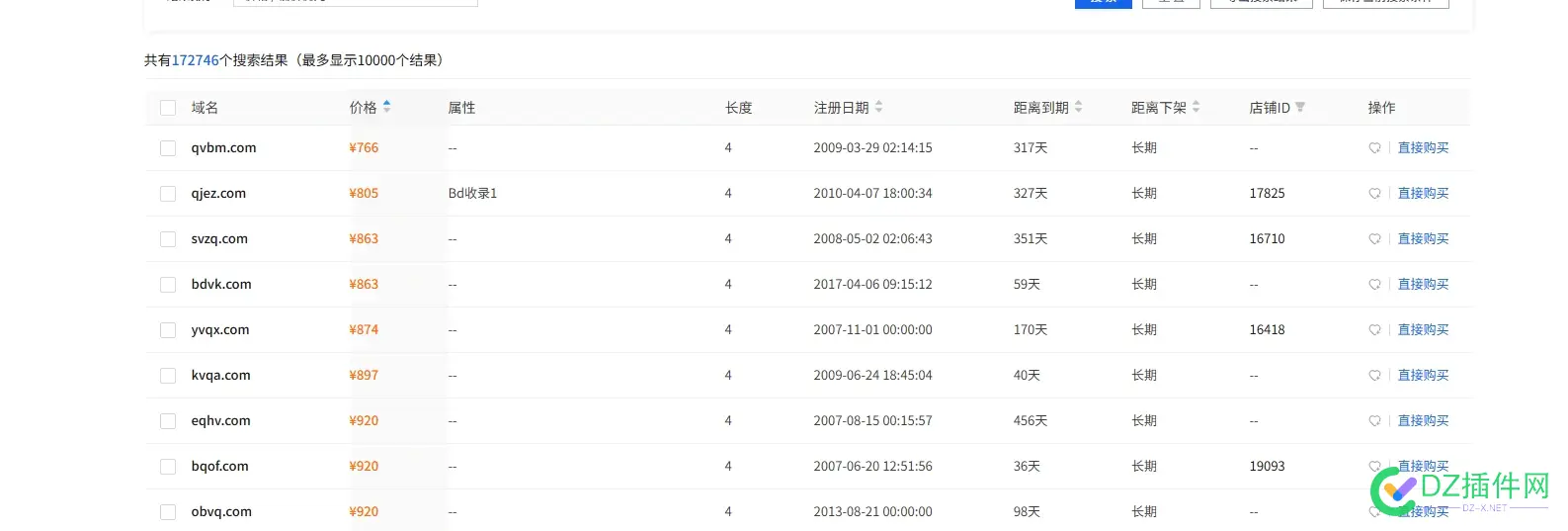Buy eqhv.com via 直接购买 link
This screenshot has height=531, width=1568.
pos(1423,421)
